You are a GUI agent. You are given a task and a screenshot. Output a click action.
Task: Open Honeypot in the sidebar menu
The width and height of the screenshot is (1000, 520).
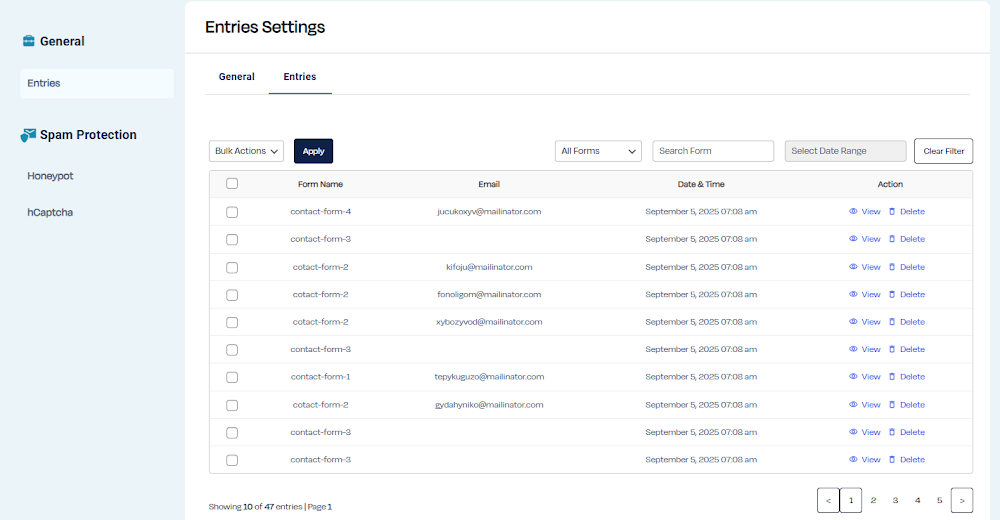(50, 176)
